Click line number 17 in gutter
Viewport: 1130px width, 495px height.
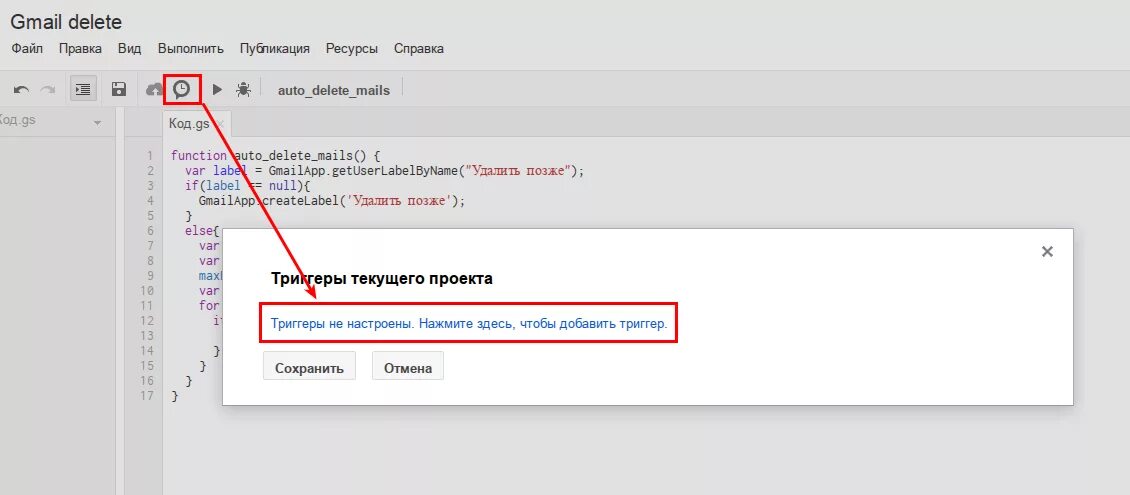(x=147, y=396)
